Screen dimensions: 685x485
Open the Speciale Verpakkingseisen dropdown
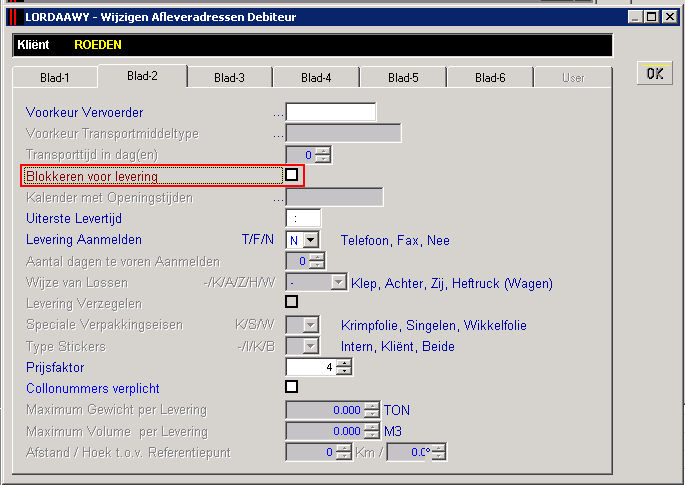(x=311, y=325)
